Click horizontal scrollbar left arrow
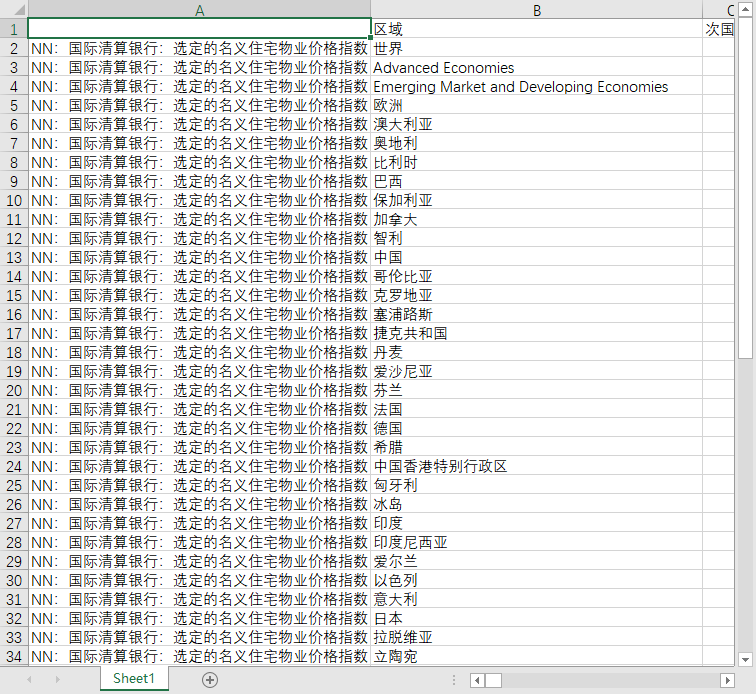The height and width of the screenshot is (694, 756). pyautogui.click(x=477, y=680)
